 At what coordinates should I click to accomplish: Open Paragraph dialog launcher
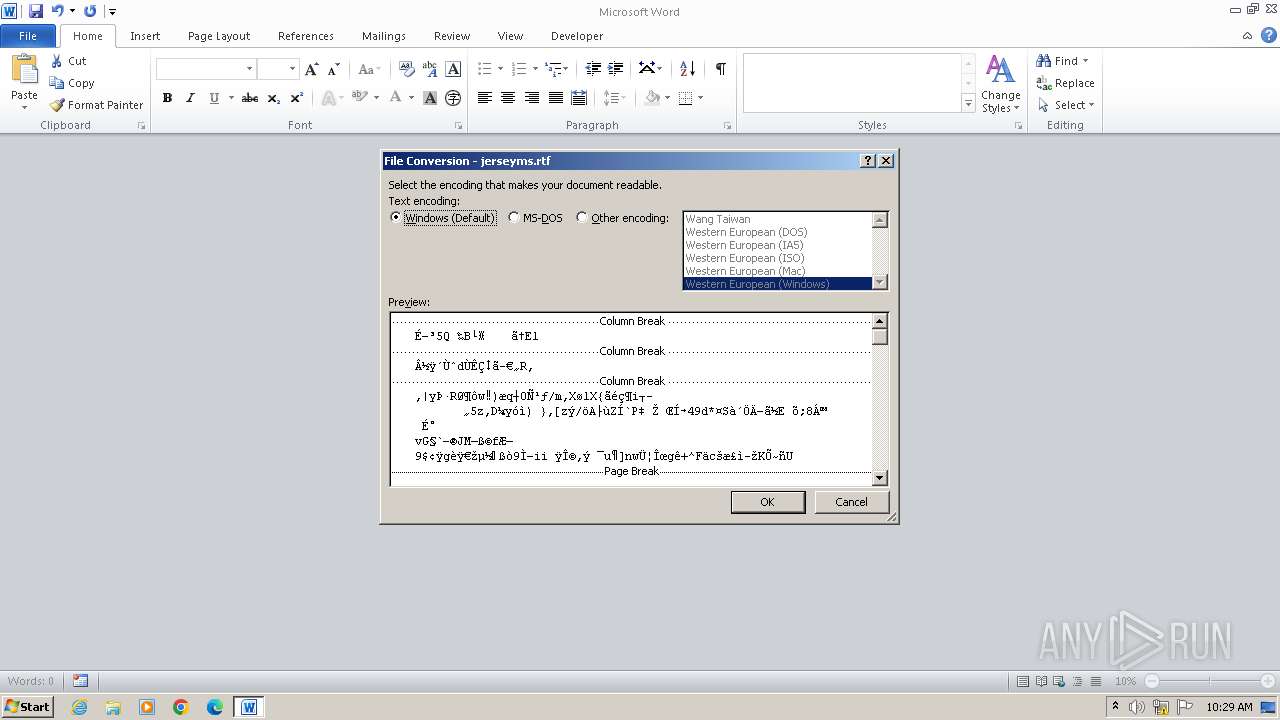click(x=727, y=126)
